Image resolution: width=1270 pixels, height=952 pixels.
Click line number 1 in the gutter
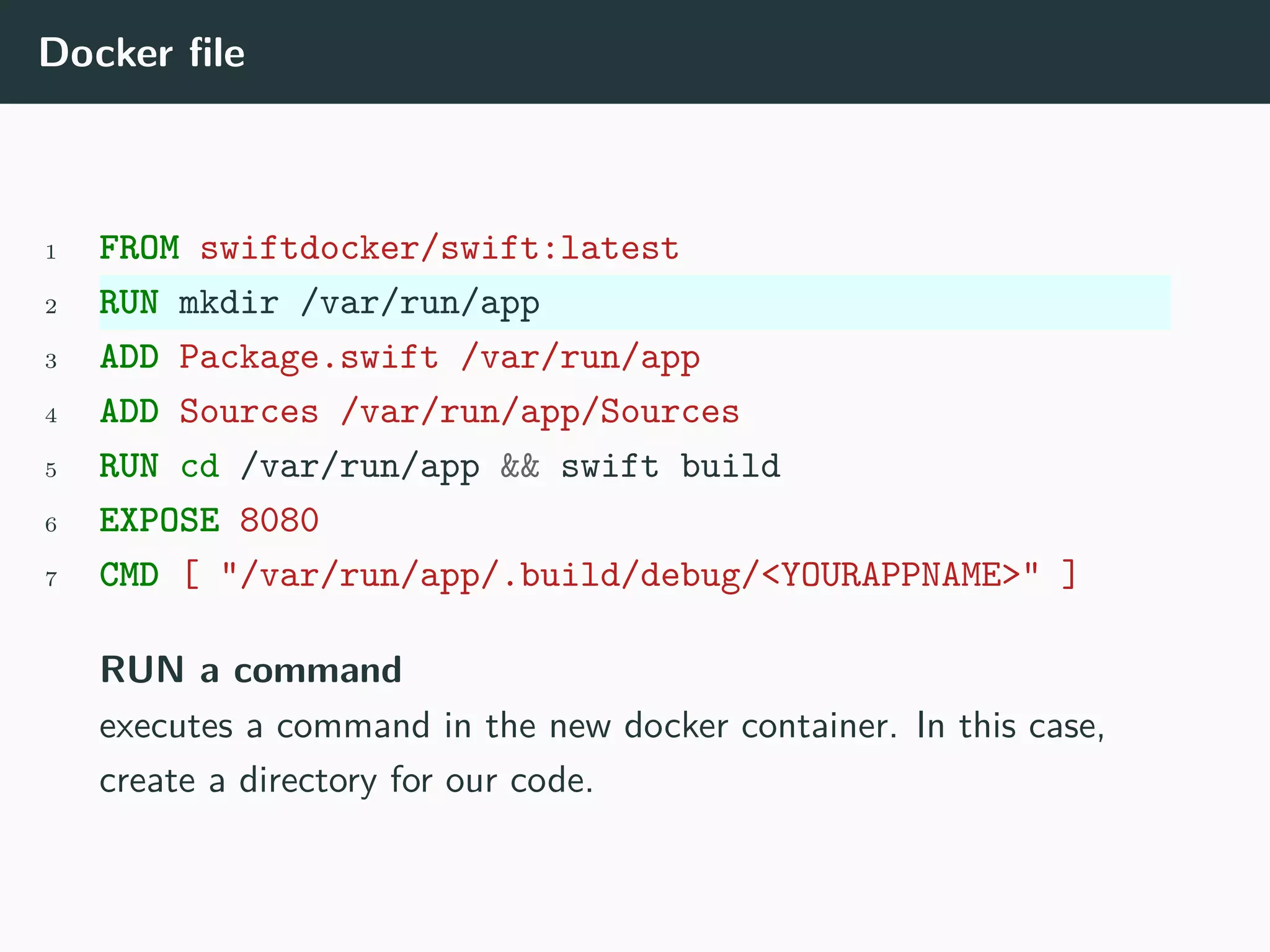pyautogui.click(x=51, y=252)
